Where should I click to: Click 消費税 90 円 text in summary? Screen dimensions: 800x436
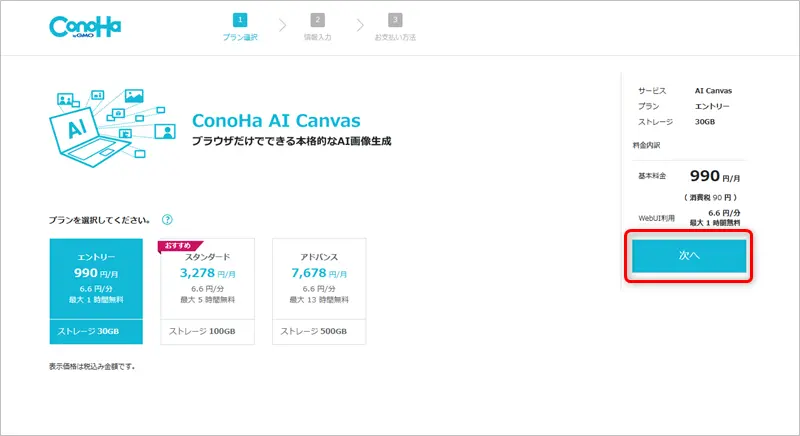(710, 197)
